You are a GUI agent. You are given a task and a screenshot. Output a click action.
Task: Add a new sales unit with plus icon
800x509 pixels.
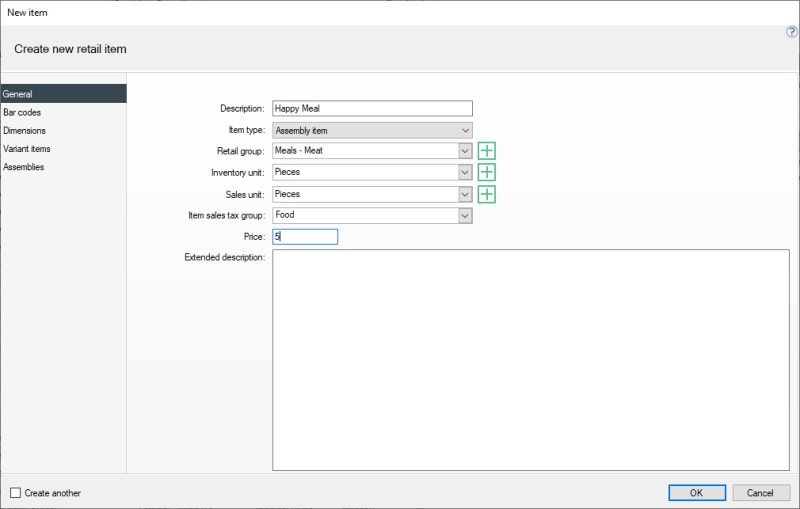pos(487,194)
